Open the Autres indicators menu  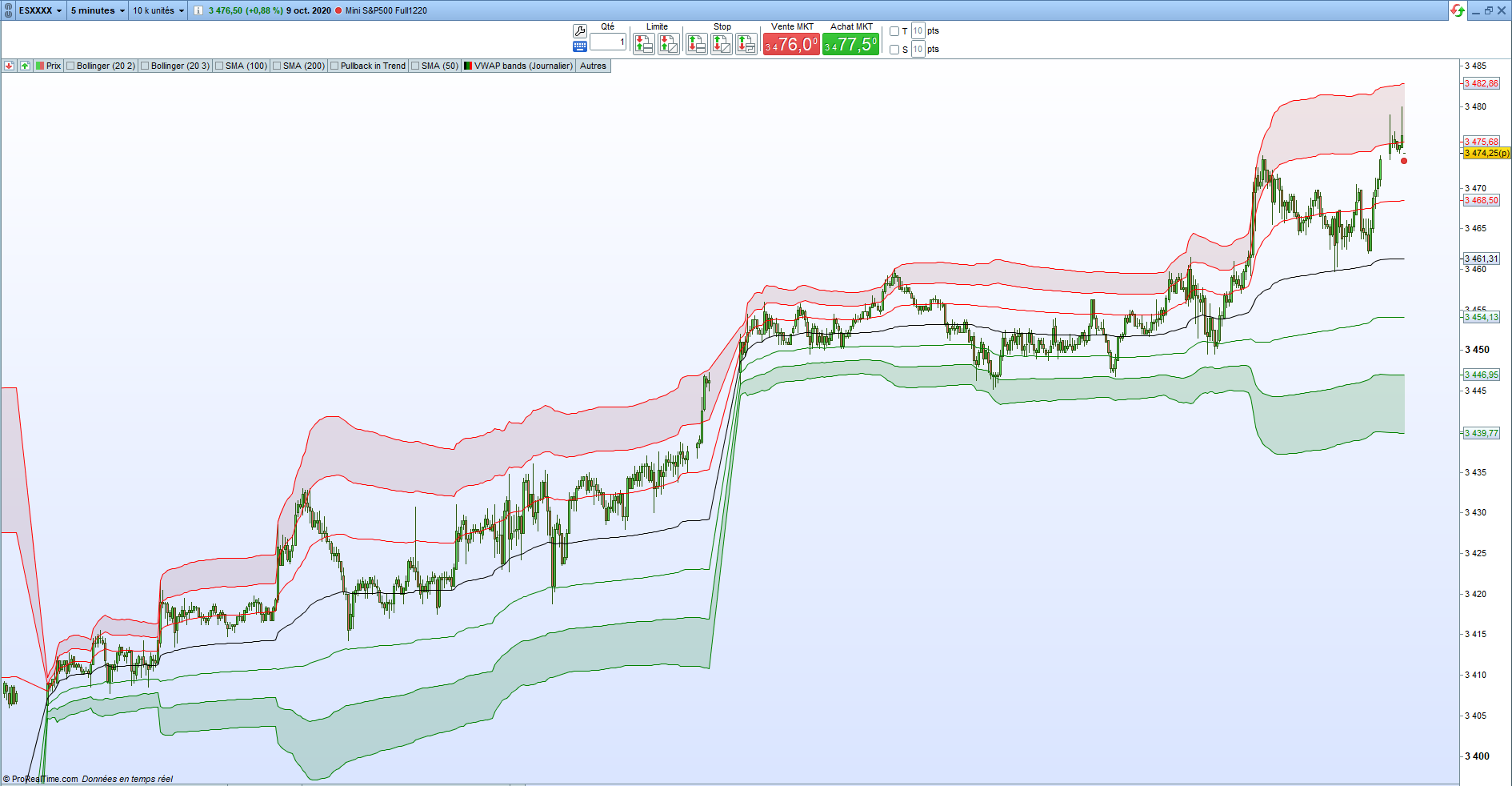click(593, 66)
